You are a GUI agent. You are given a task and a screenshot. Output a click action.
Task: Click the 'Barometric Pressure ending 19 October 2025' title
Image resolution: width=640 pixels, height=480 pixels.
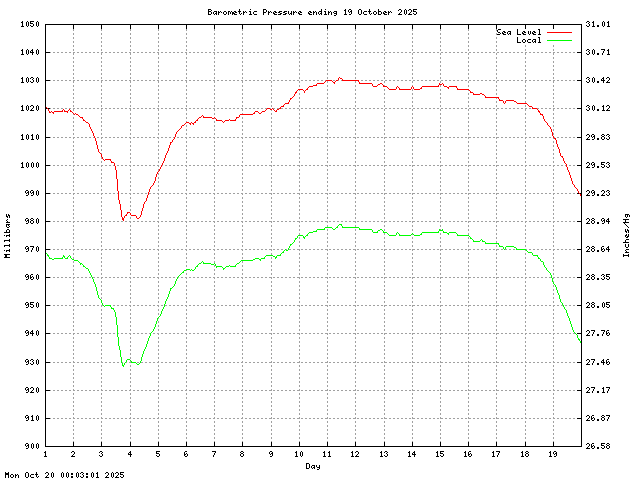pyautogui.click(x=313, y=12)
